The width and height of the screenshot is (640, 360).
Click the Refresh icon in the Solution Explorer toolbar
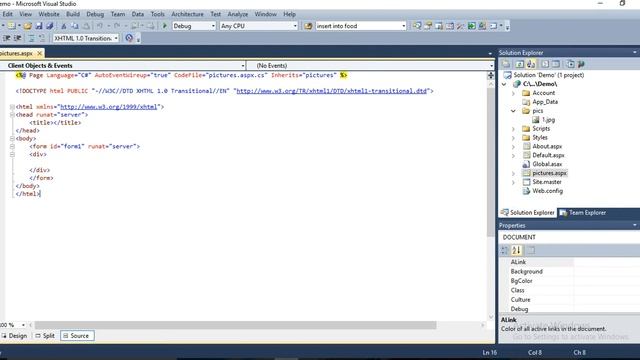point(519,64)
